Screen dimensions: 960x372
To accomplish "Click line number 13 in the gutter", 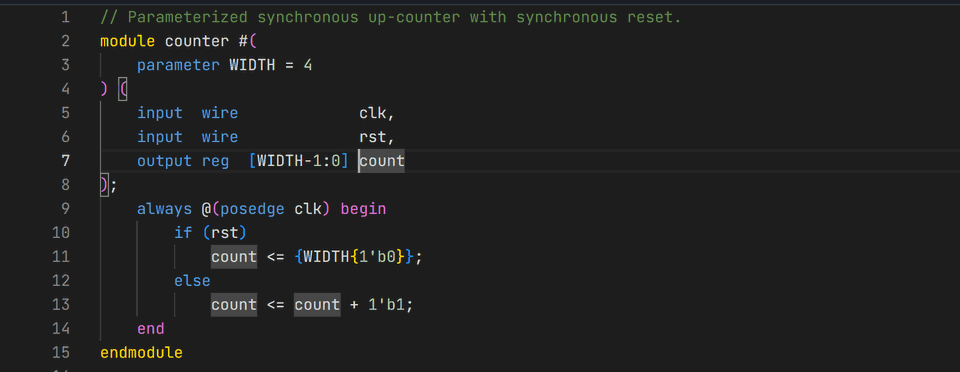I will pyautogui.click(x=61, y=304).
